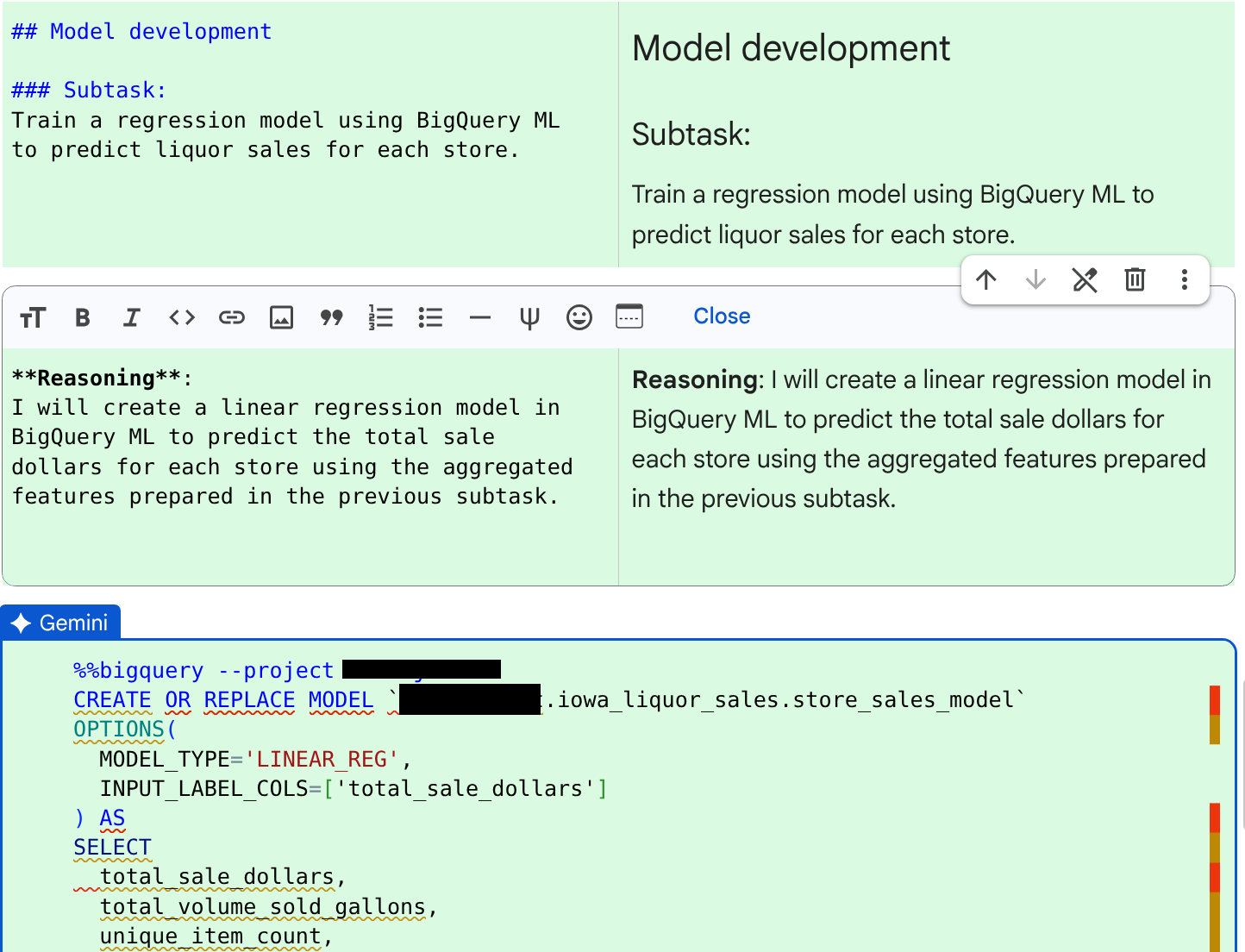This screenshot has width=1245, height=952.
Task: Click the '## Model development' source line
Action: coord(141,32)
